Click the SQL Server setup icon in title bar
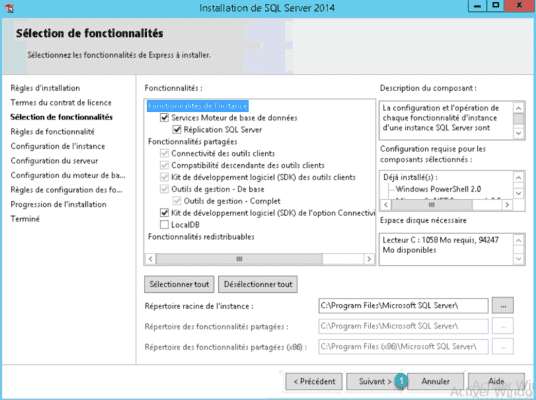The image size is (536, 400). [10, 8]
